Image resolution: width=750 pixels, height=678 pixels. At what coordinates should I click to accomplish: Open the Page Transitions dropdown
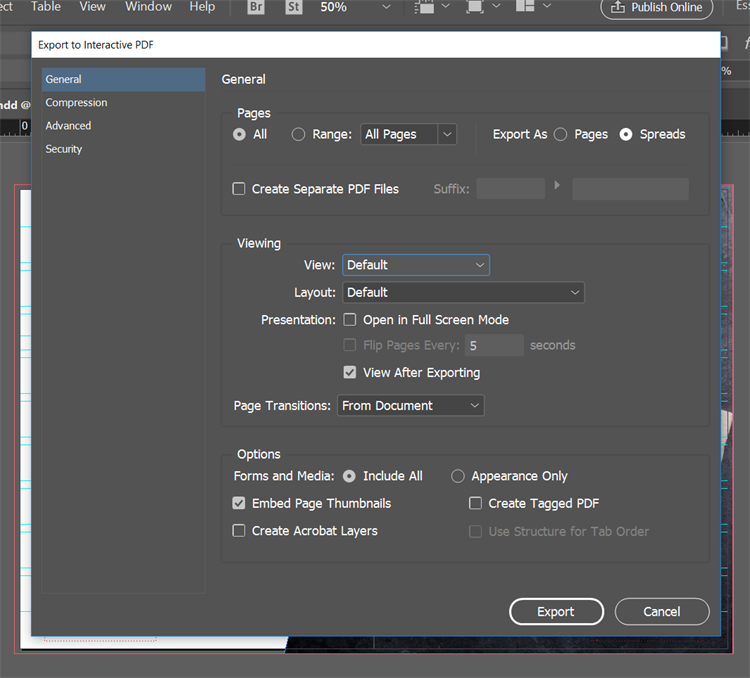[x=410, y=405]
